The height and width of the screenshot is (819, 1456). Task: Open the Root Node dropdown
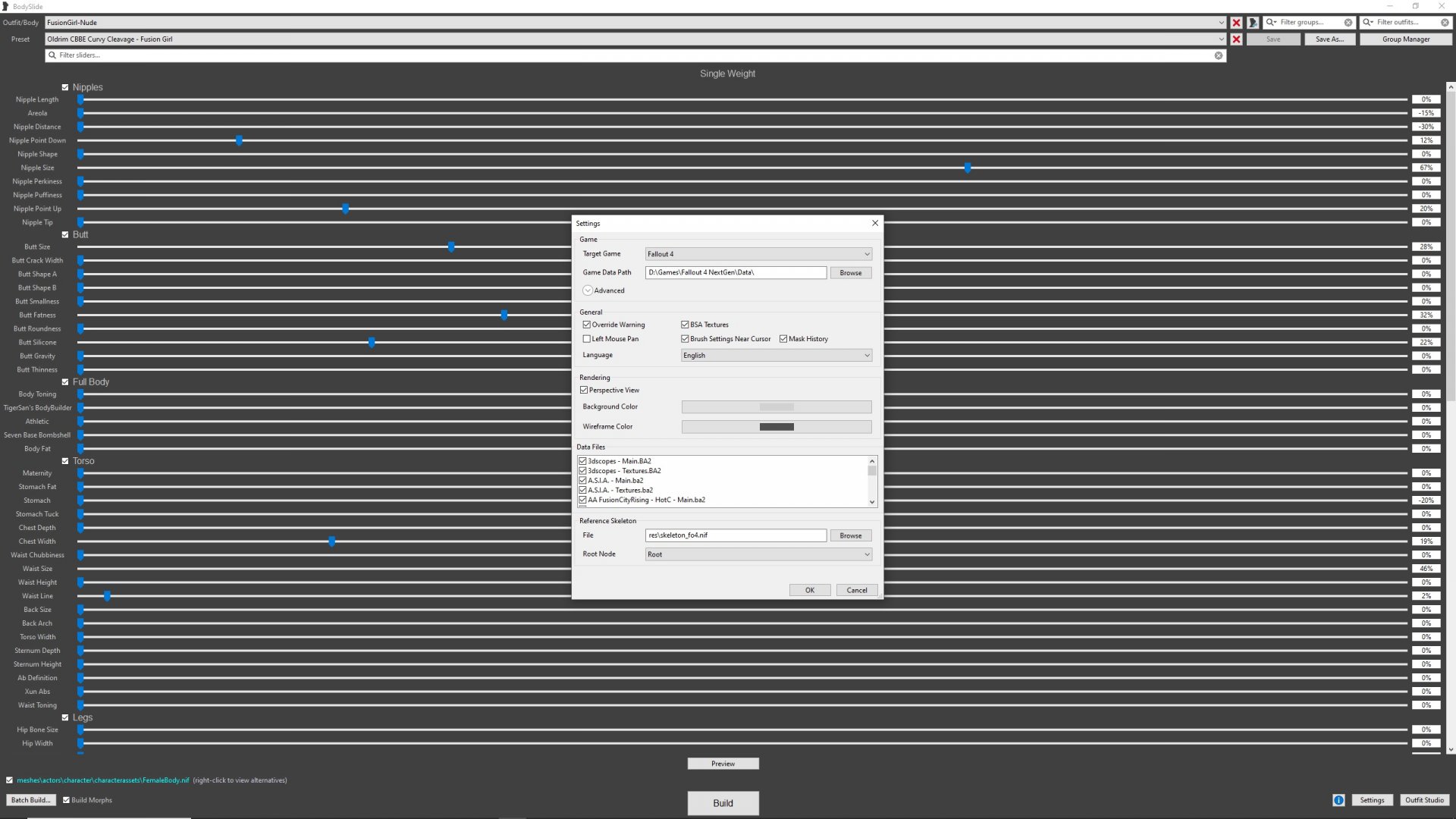tap(758, 554)
